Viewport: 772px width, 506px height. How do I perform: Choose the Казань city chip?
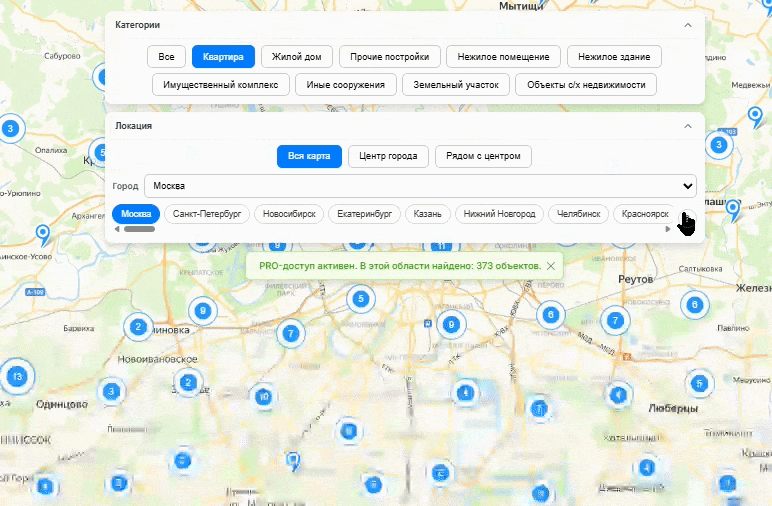[427, 214]
